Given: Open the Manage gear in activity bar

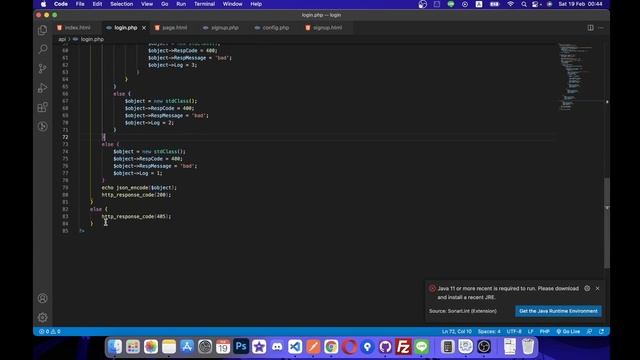Looking at the screenshot, I should [x=42, y=317].
